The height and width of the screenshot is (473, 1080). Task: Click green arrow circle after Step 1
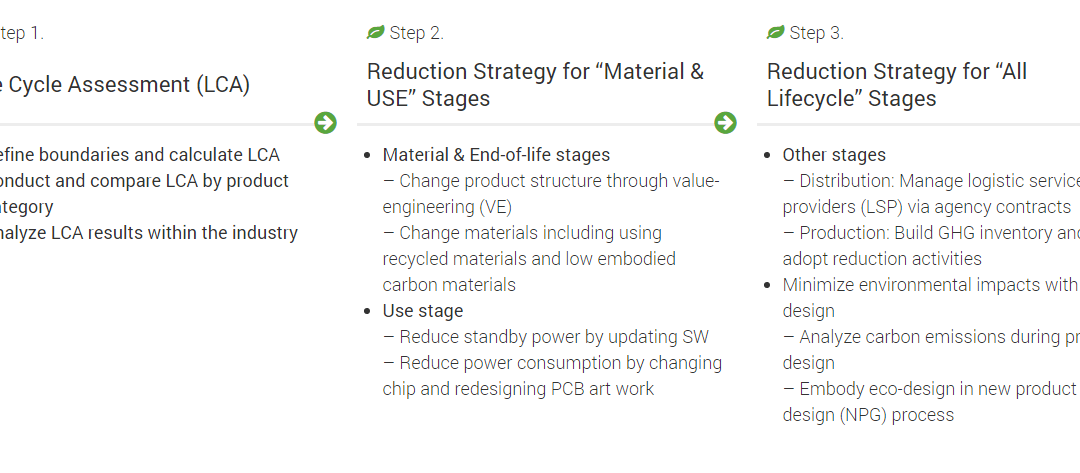[325, 123]
